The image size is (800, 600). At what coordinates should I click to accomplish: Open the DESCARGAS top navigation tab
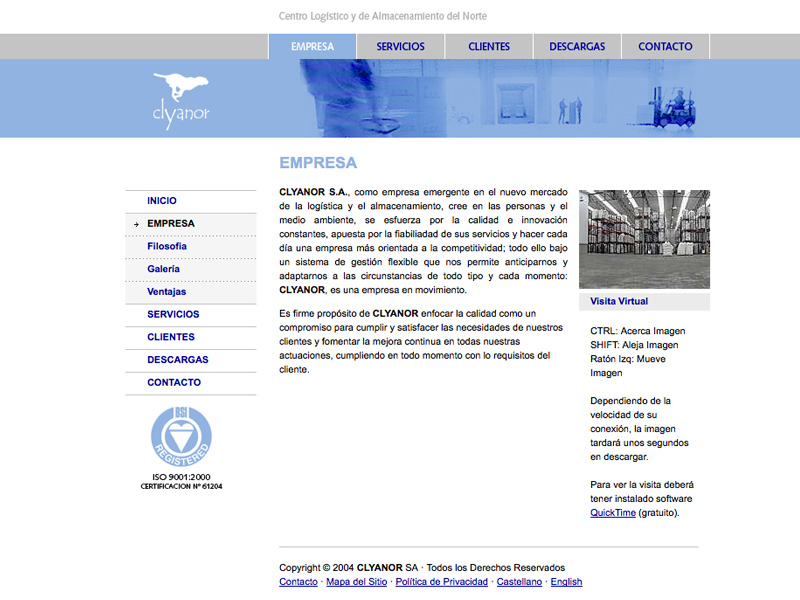(577, 47)
